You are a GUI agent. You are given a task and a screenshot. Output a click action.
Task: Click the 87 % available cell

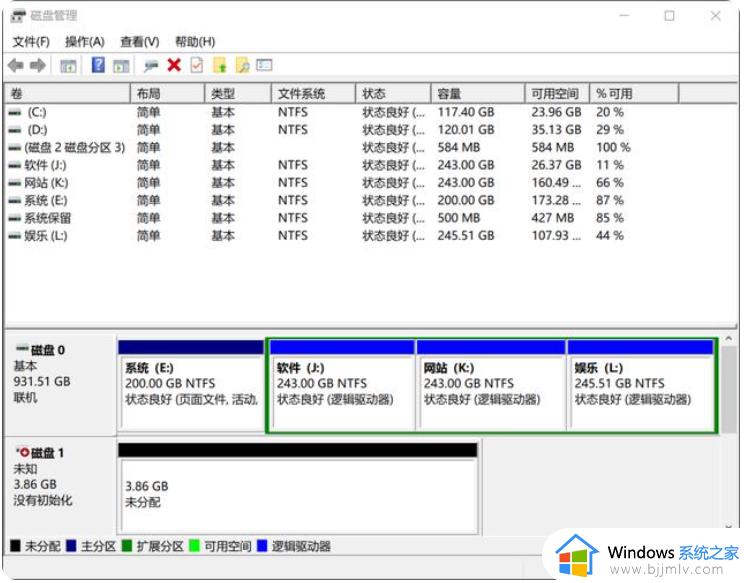[610, 201]
